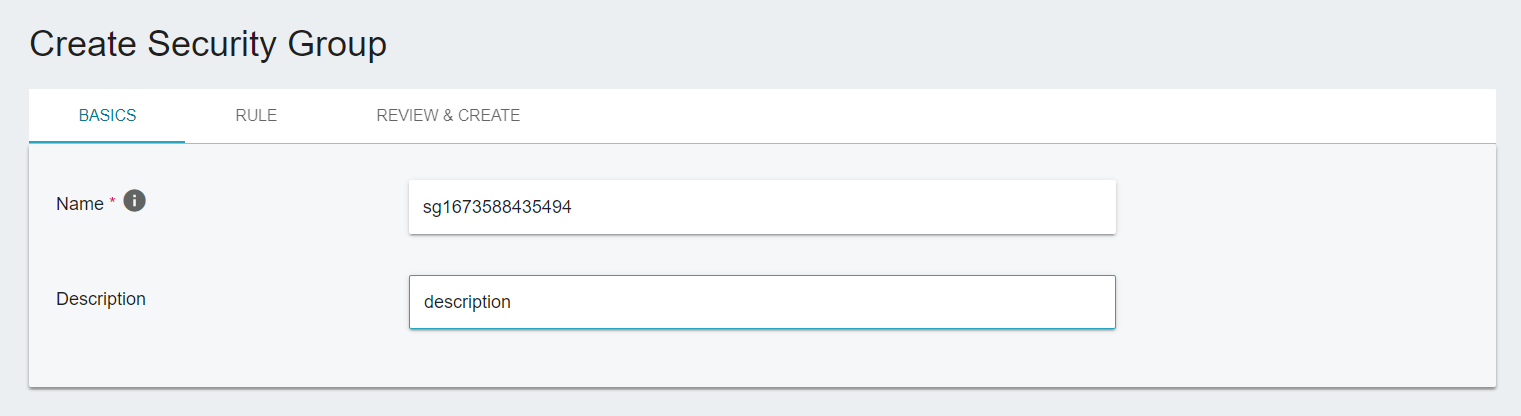
Task: Switch to the RULE tab
Action: (x=256, y=115)
